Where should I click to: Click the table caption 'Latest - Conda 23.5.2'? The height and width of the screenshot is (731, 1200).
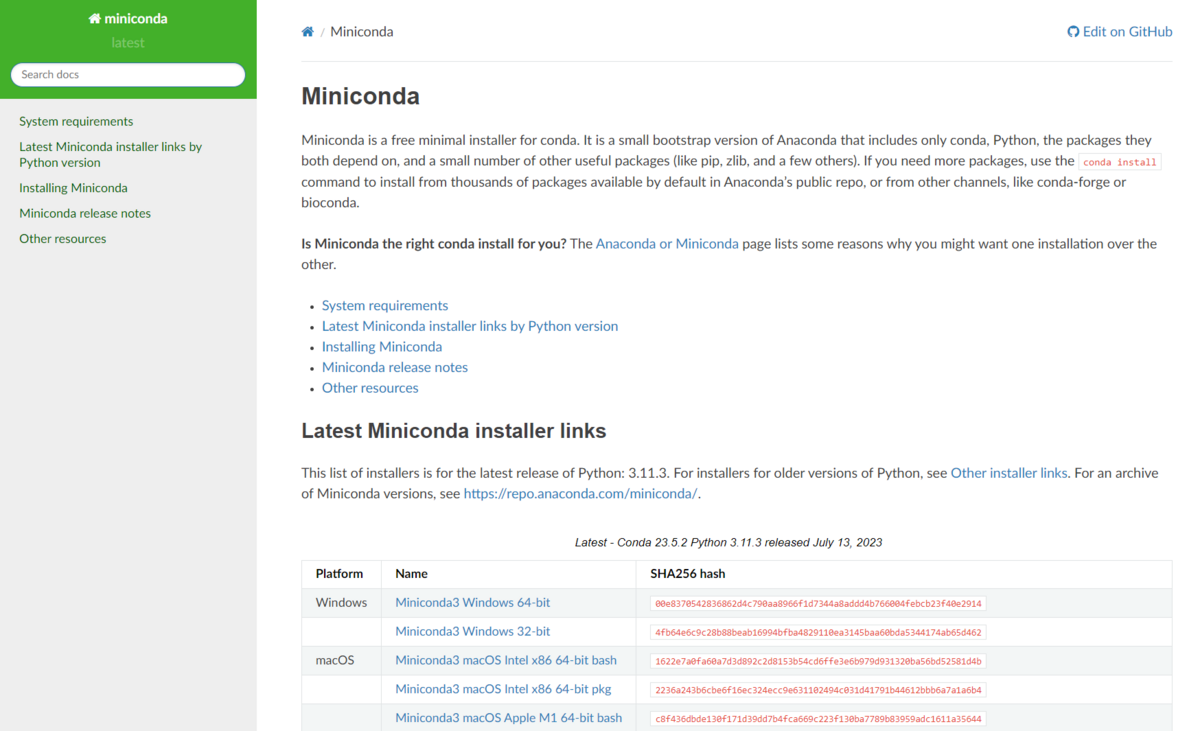728,543
